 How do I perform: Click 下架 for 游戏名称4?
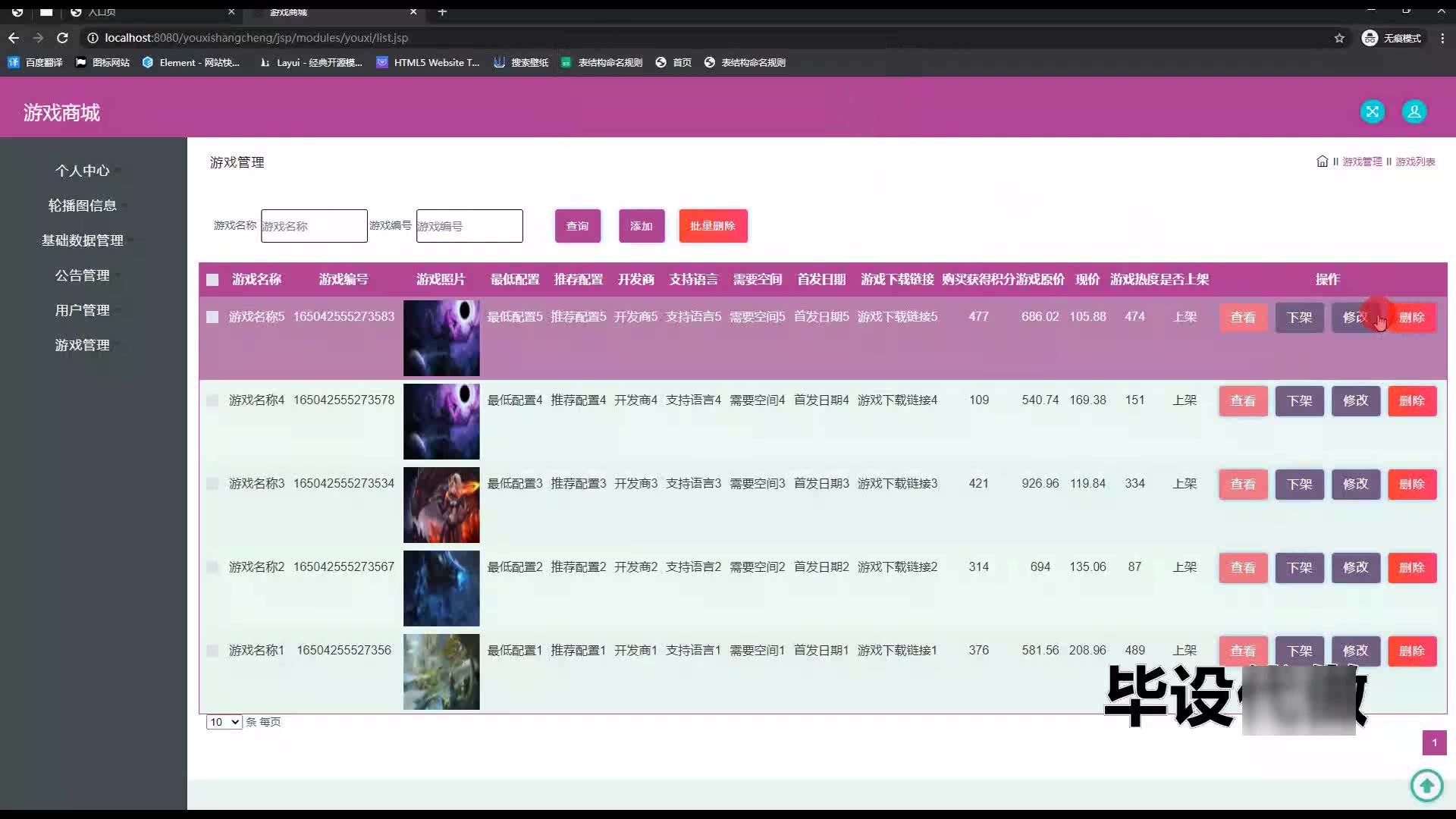point(1299,401)
